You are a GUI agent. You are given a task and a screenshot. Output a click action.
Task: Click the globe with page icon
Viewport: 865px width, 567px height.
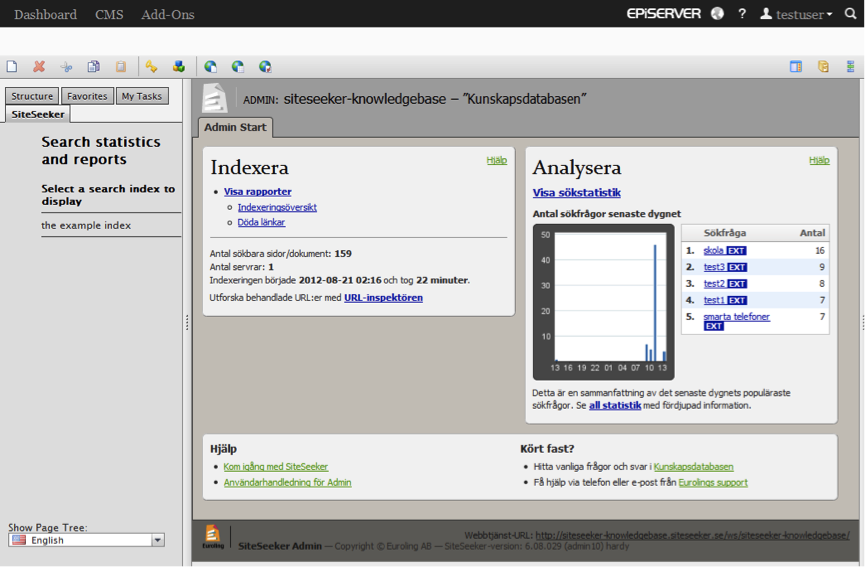pos(210,67)
